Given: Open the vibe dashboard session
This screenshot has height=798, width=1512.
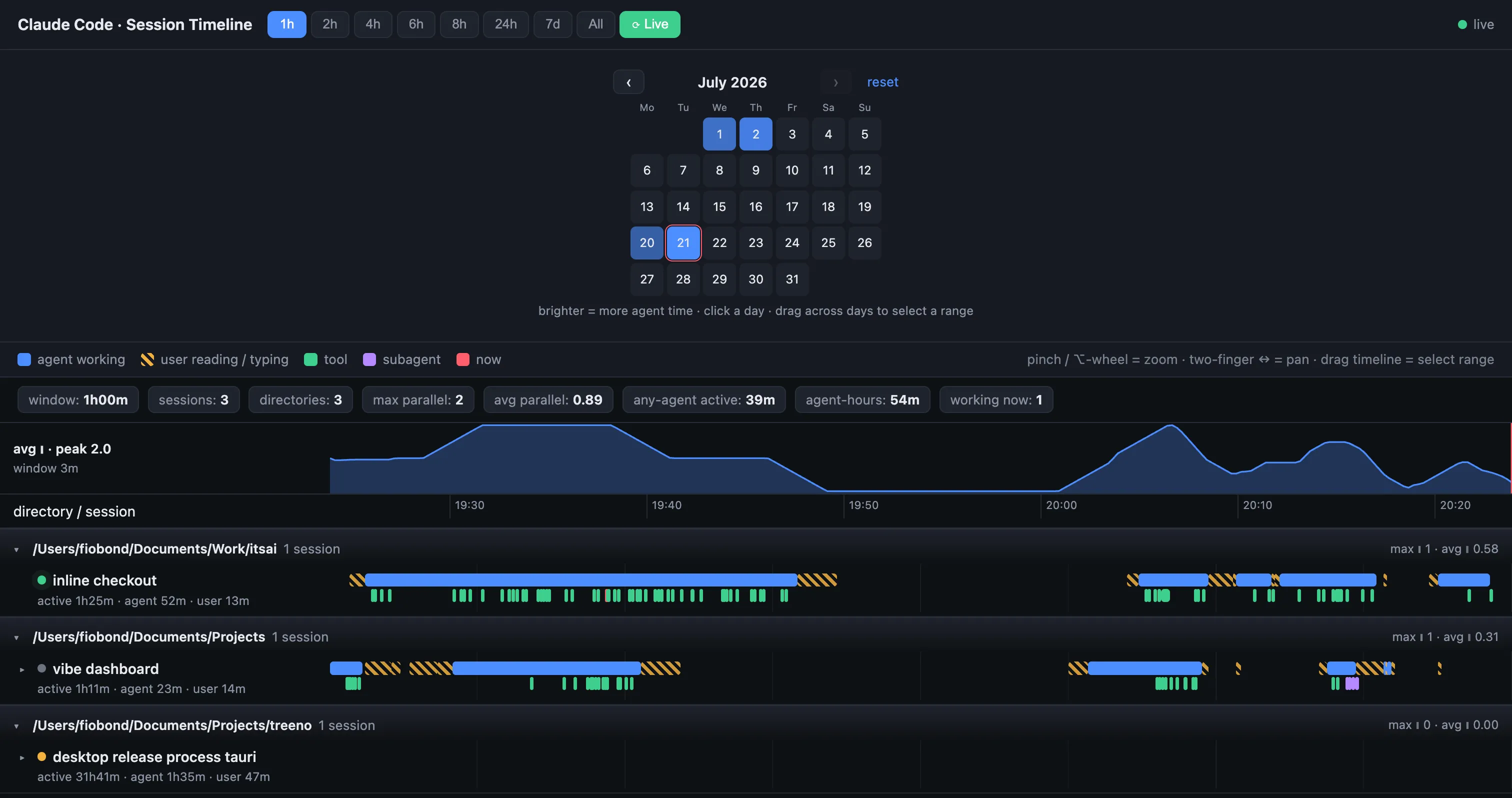Looking at the screenshot, I should tap(105, 669).
